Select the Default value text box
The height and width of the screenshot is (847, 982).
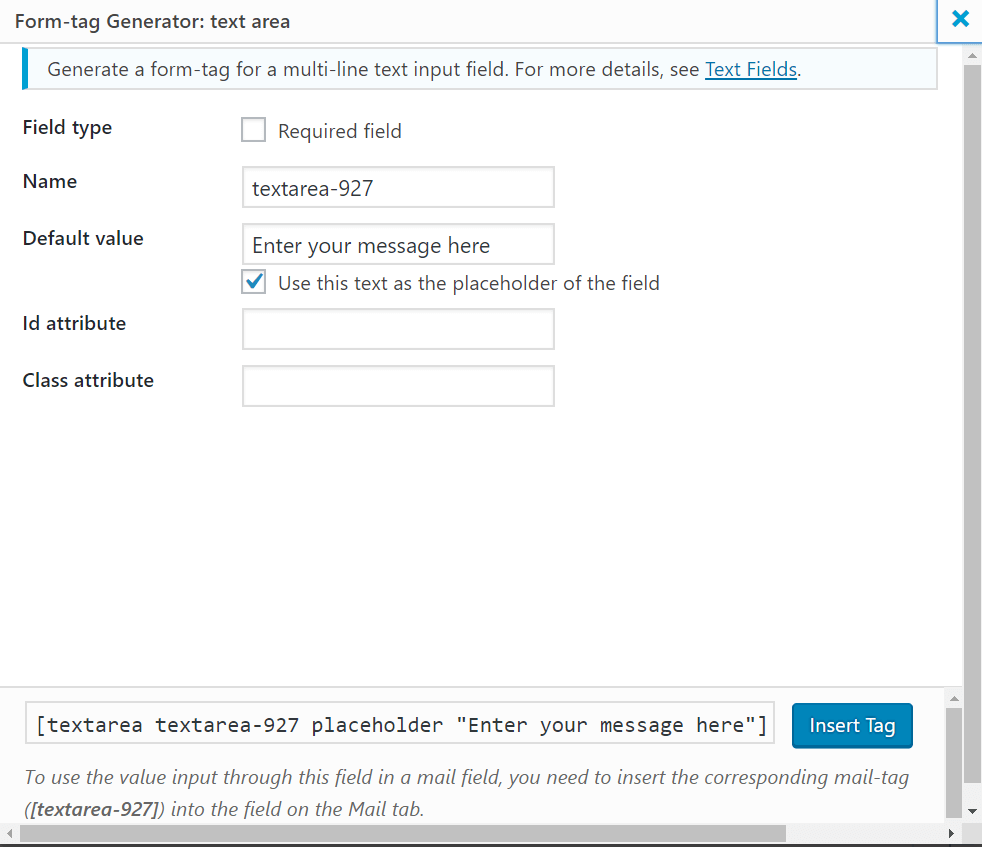[397, 244]
